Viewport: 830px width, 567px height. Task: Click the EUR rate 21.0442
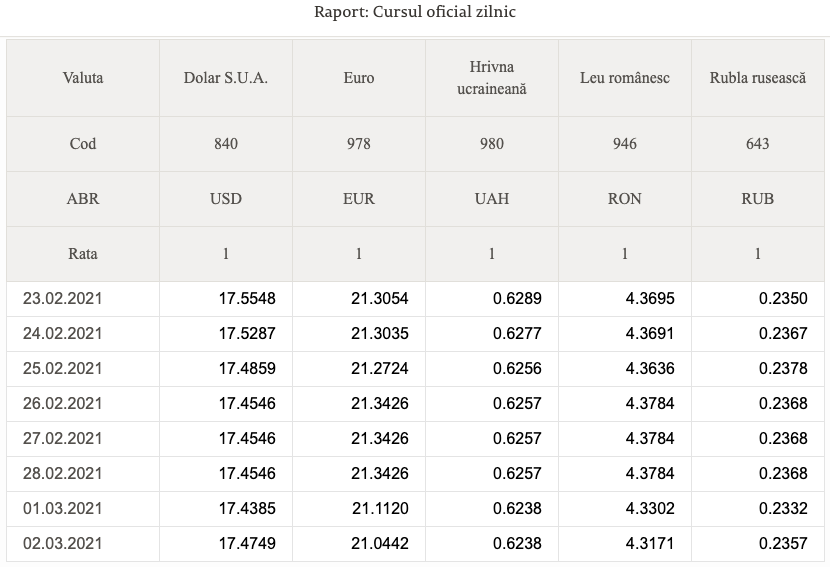(380, 544)
